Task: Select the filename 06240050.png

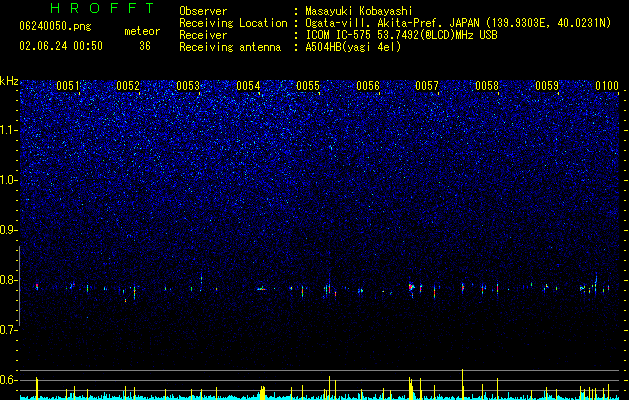Action: [55, 26]
